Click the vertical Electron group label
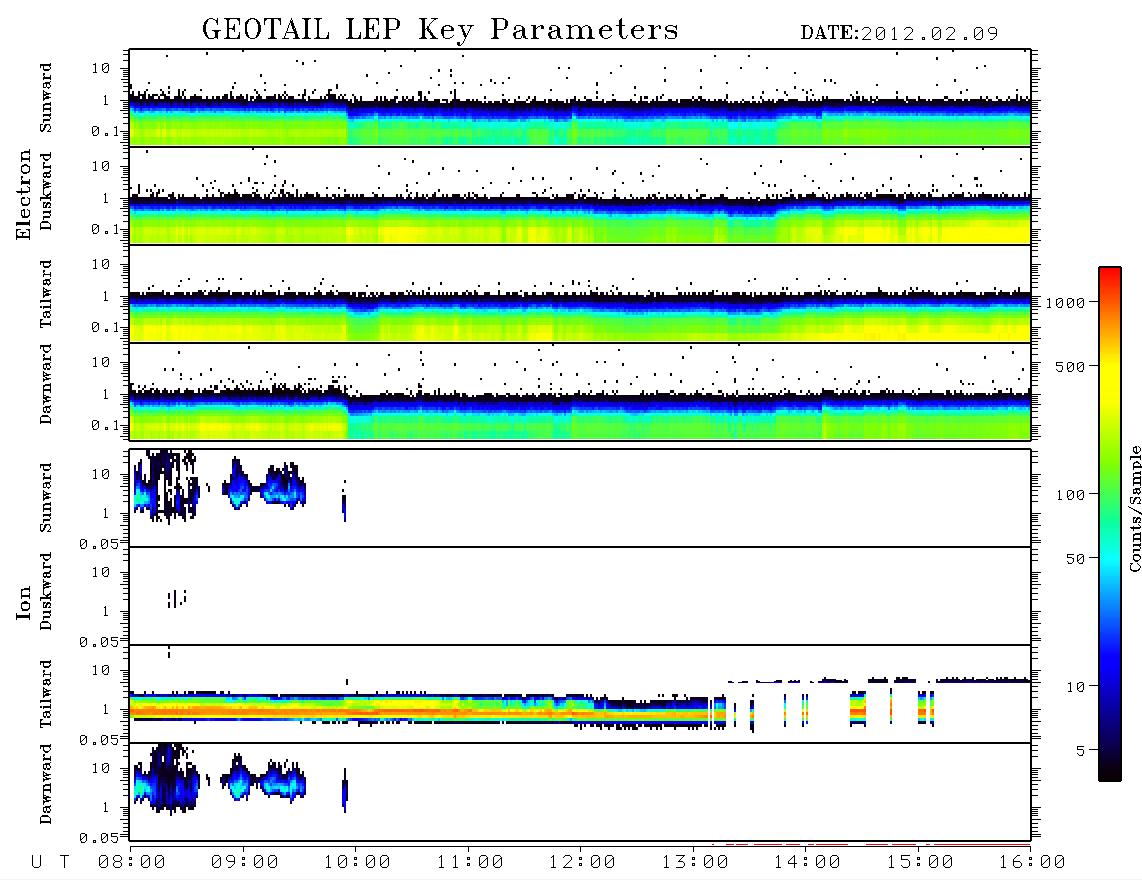Viewport: 1142px width, 880px height. tap(24, 194)
